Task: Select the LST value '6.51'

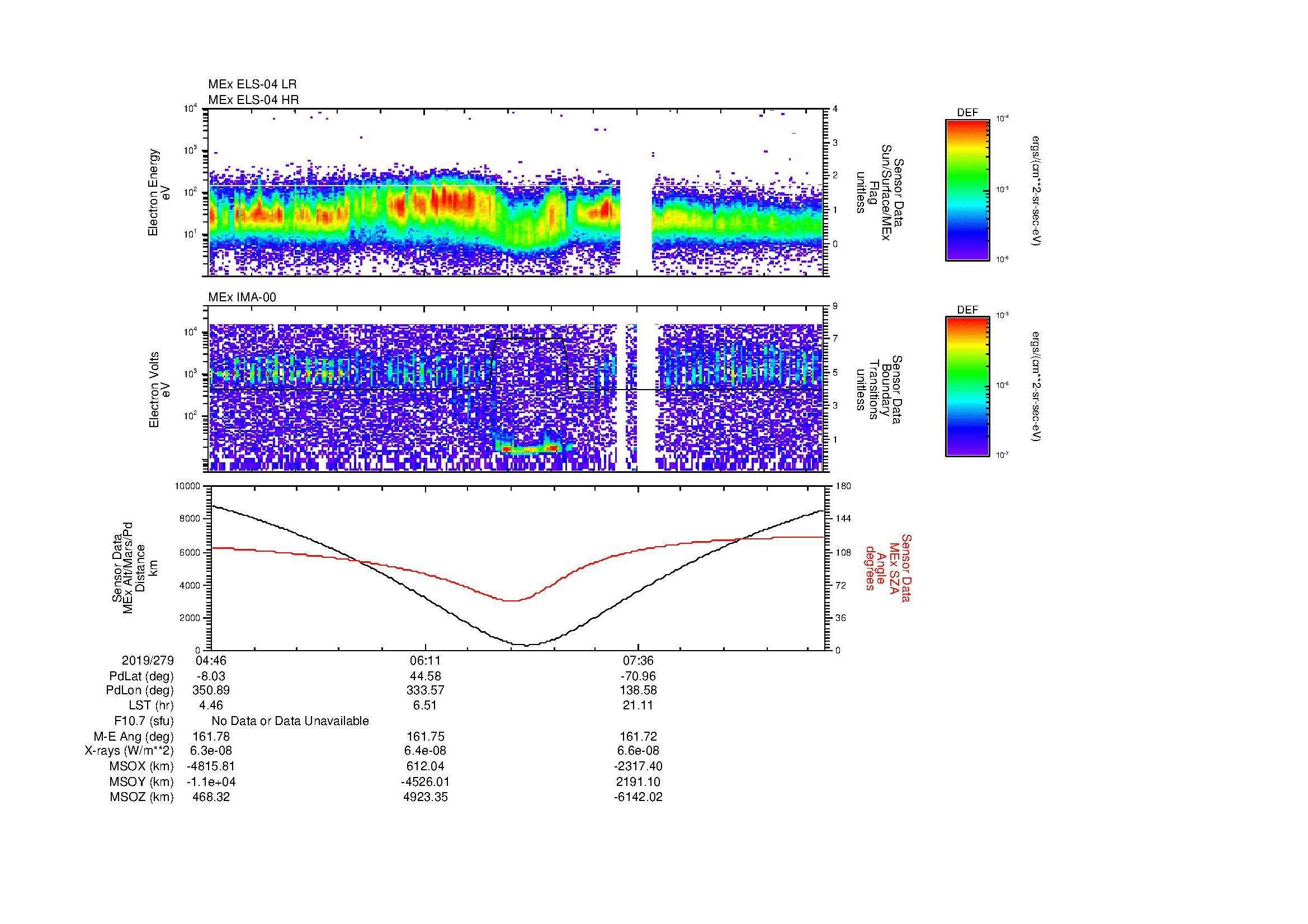Action: pyautogui.click(x=426, y=705)
